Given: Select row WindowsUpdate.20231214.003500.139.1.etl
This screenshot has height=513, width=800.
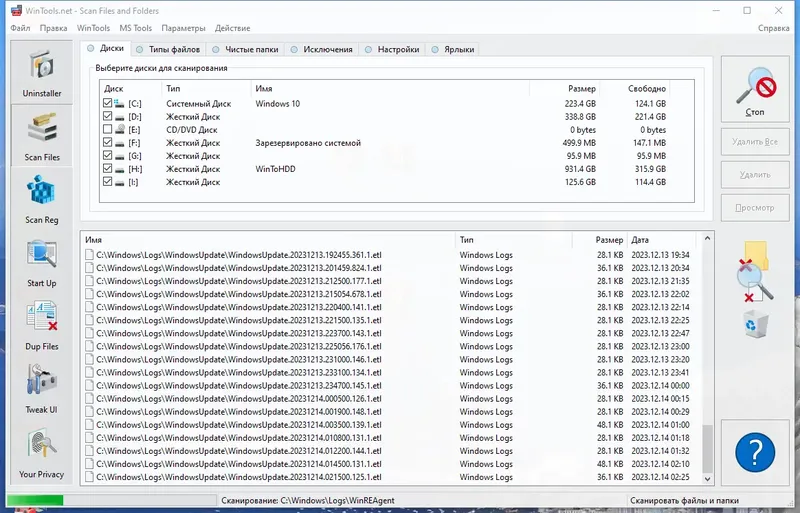Looking at the screenshot, I should click(x=389, y=425).
